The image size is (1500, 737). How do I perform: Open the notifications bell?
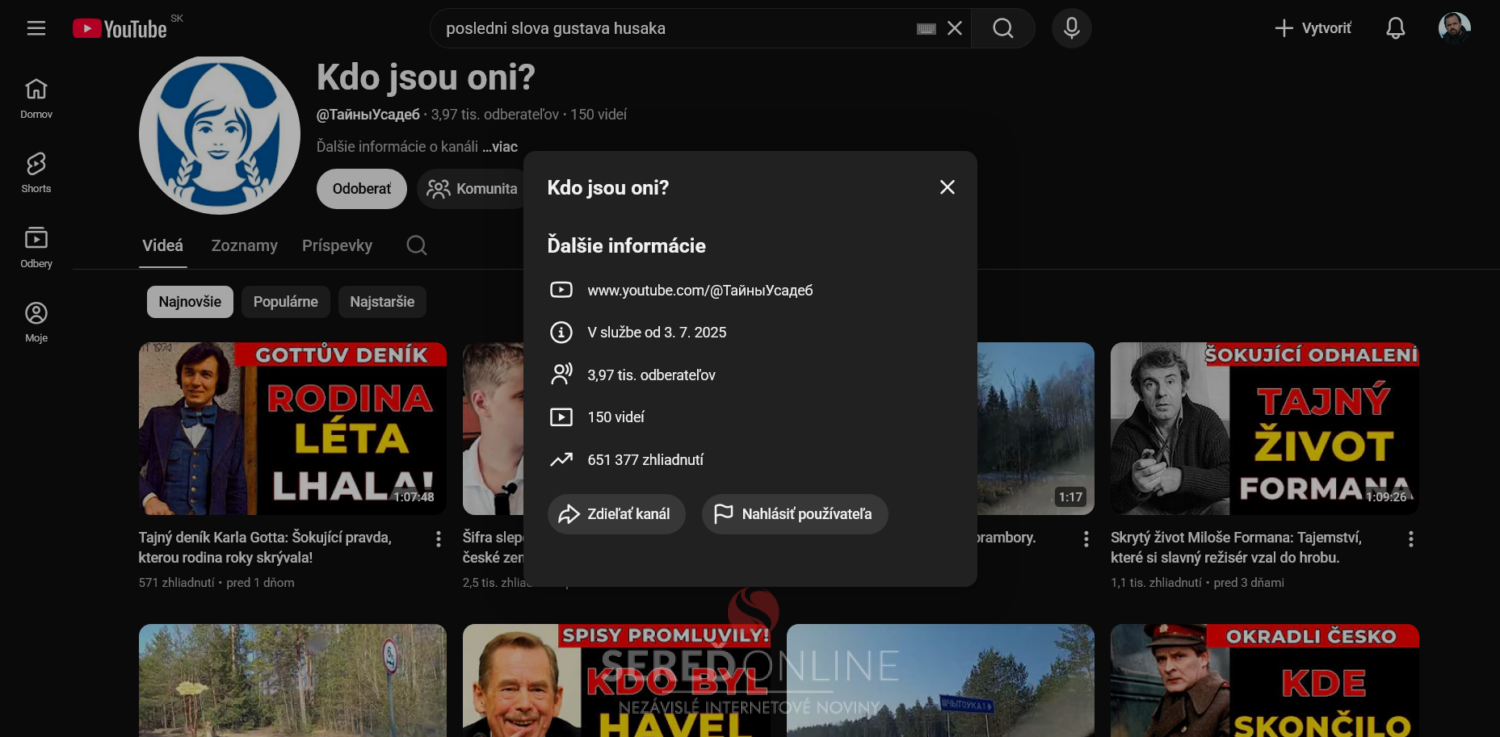1395,28
